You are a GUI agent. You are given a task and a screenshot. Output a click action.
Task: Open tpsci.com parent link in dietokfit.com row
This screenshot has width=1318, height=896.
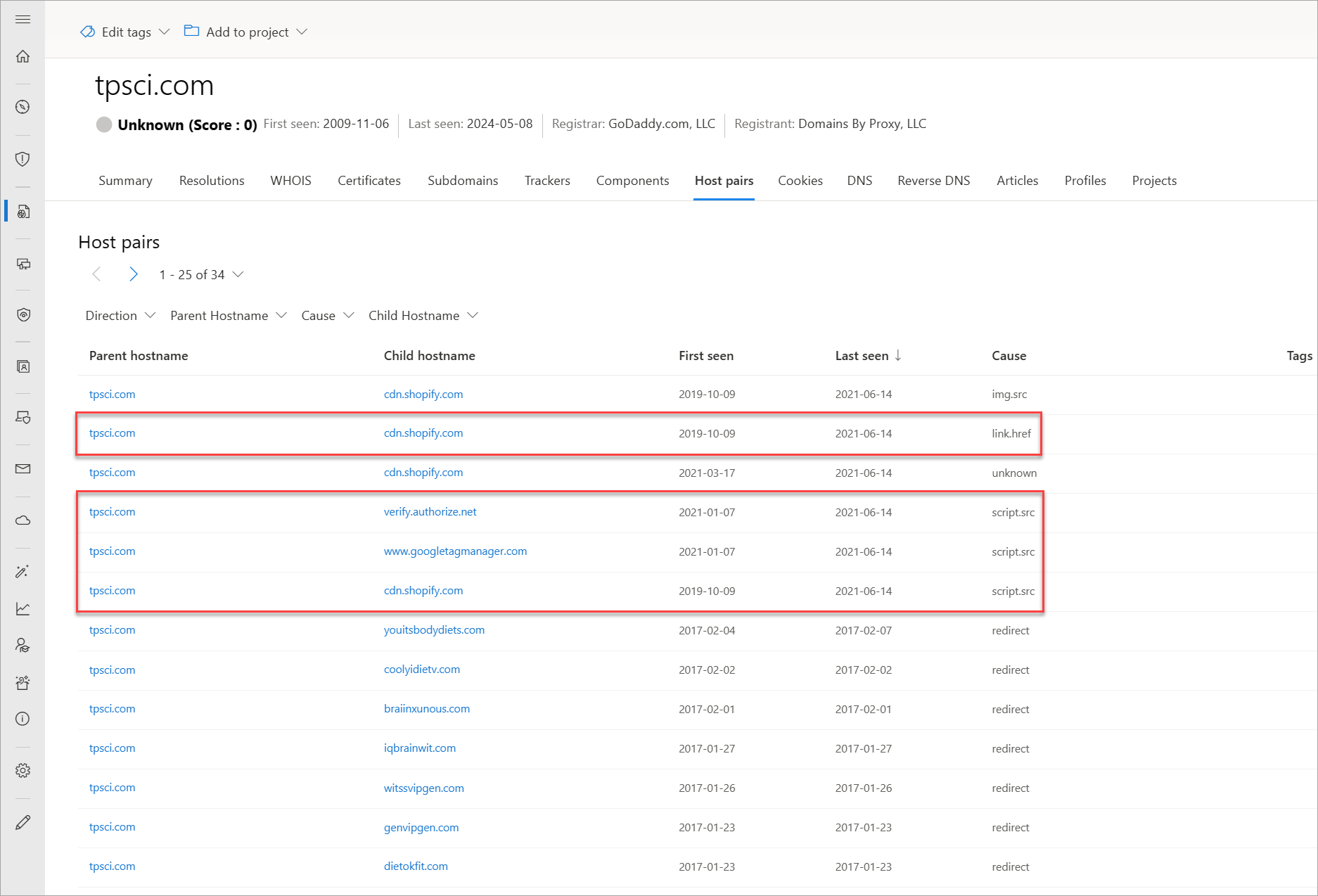pyautogui.click(x=112, y=866)
